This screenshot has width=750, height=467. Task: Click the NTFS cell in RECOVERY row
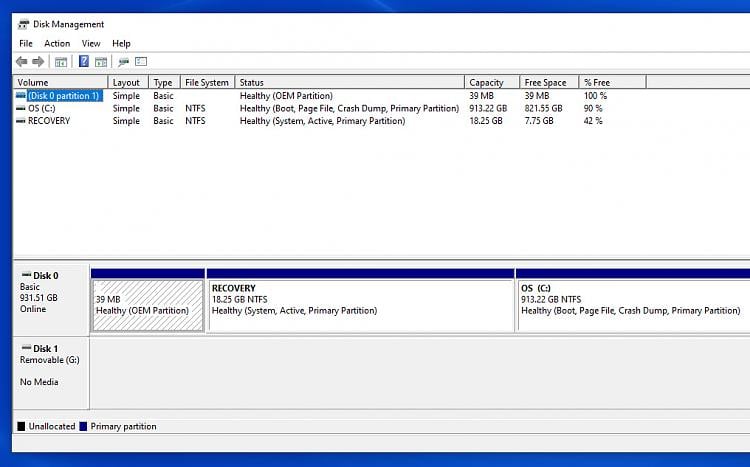195,121
